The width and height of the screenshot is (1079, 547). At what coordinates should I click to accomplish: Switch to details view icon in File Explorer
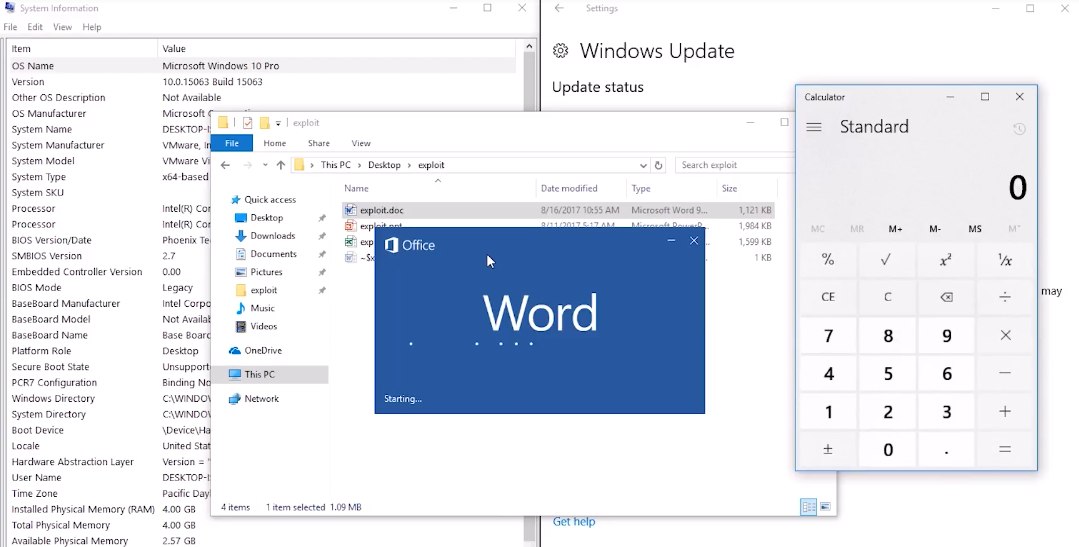(809, 507)
